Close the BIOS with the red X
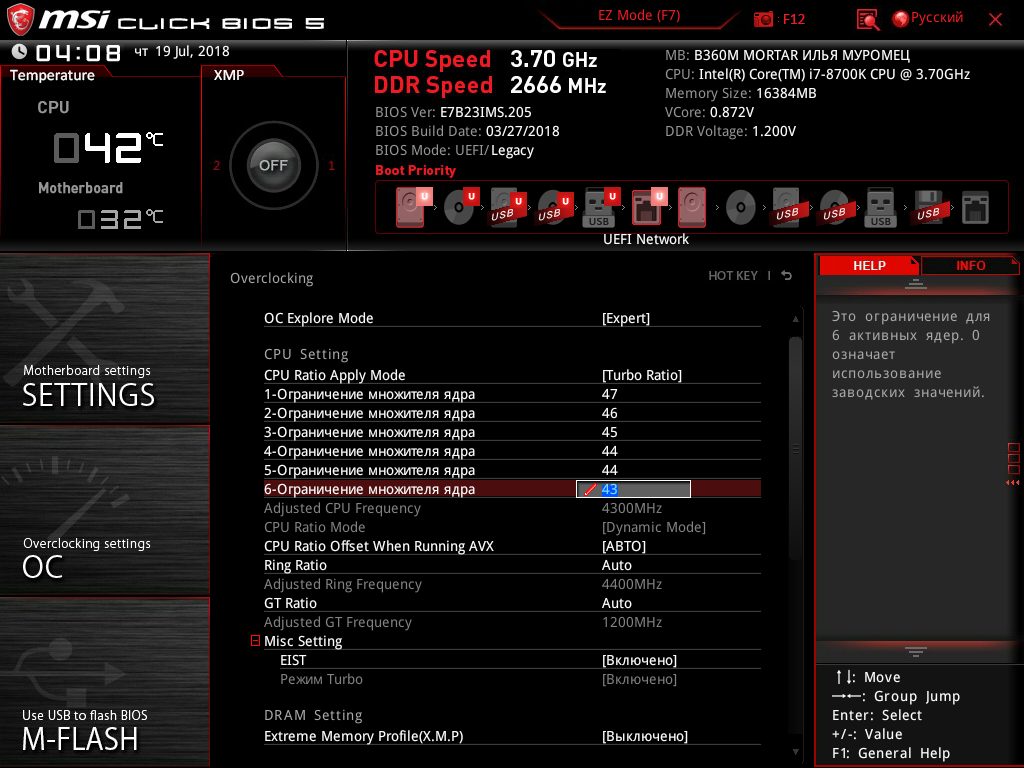 pyautogui.click(x=995, y=20)
